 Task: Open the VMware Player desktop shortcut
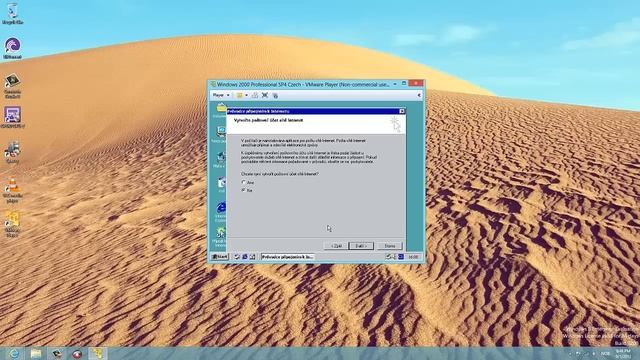[x=12, y=224]
